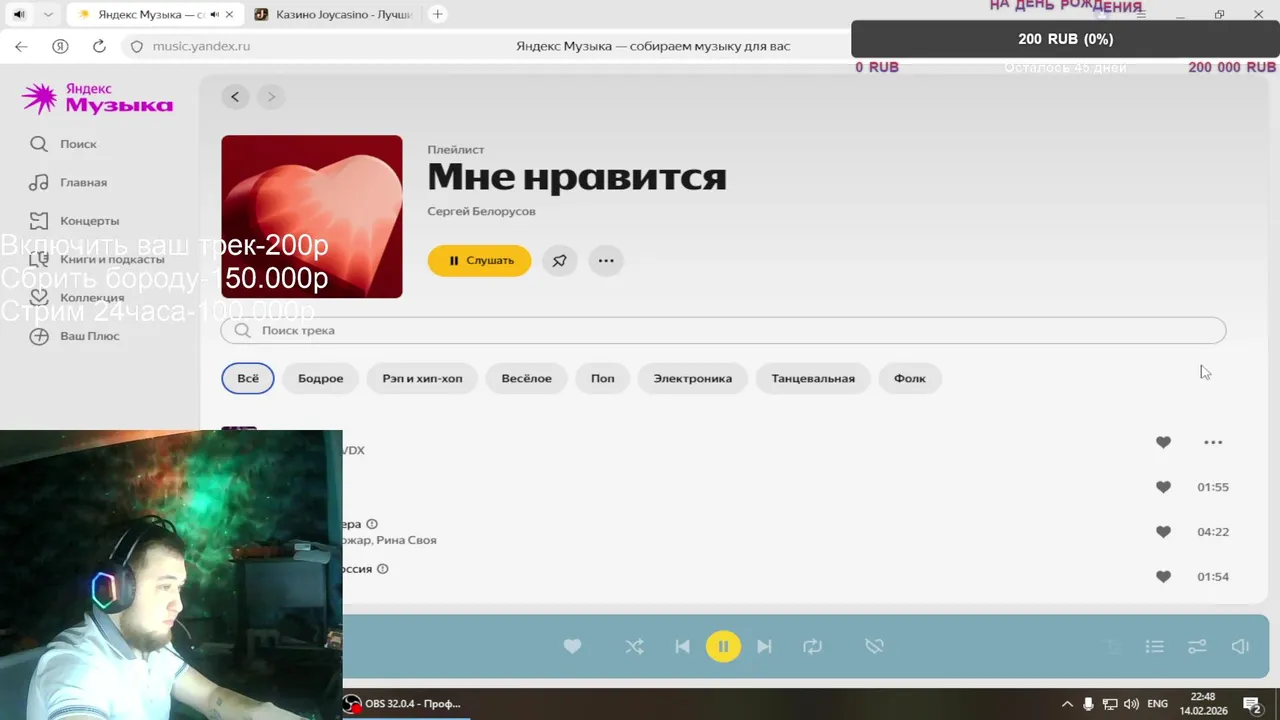Open network tray icon

[1110, 704]
